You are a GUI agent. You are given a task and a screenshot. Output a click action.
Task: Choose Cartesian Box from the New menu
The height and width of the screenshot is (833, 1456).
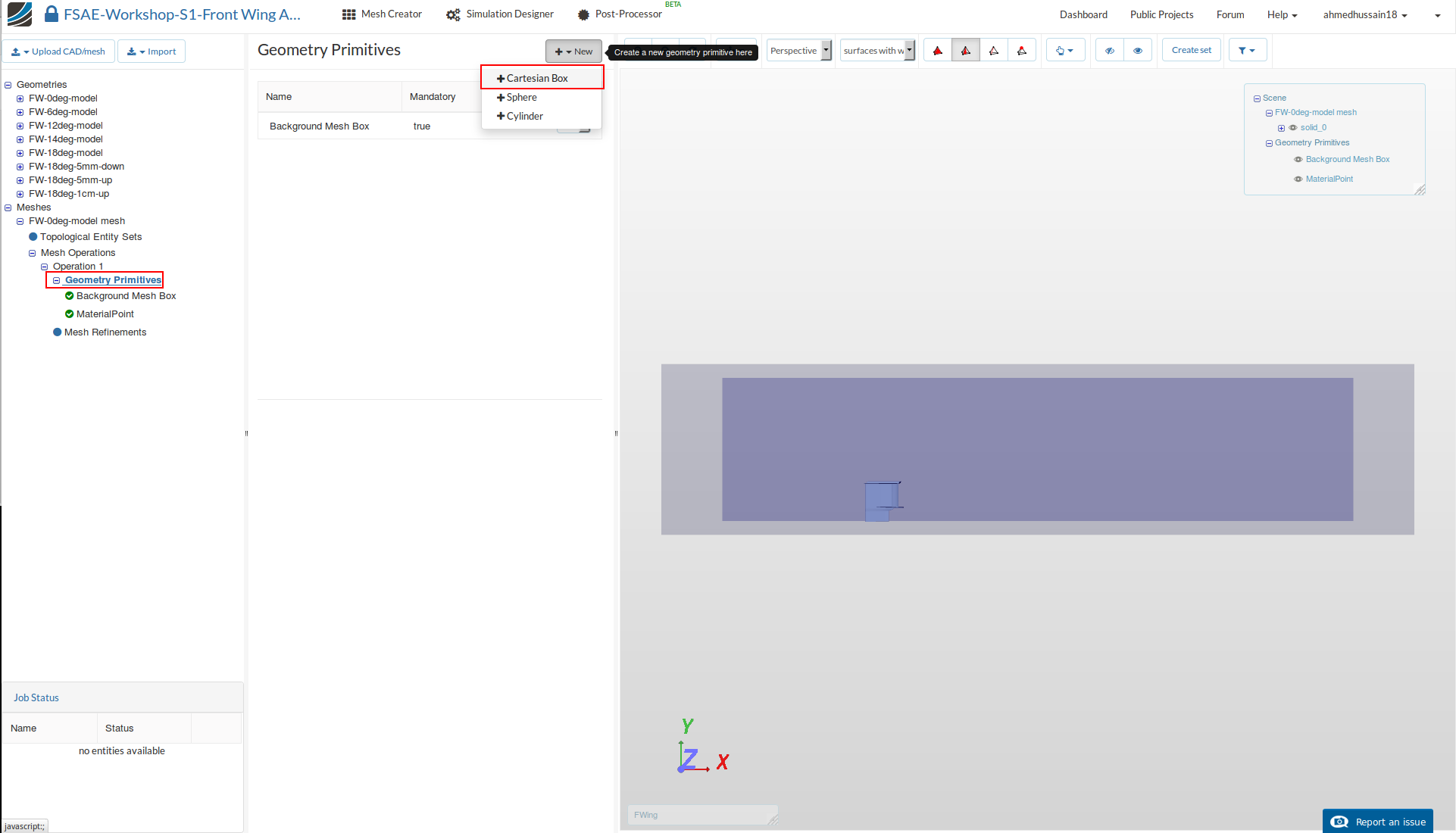[x=537, y=78]
